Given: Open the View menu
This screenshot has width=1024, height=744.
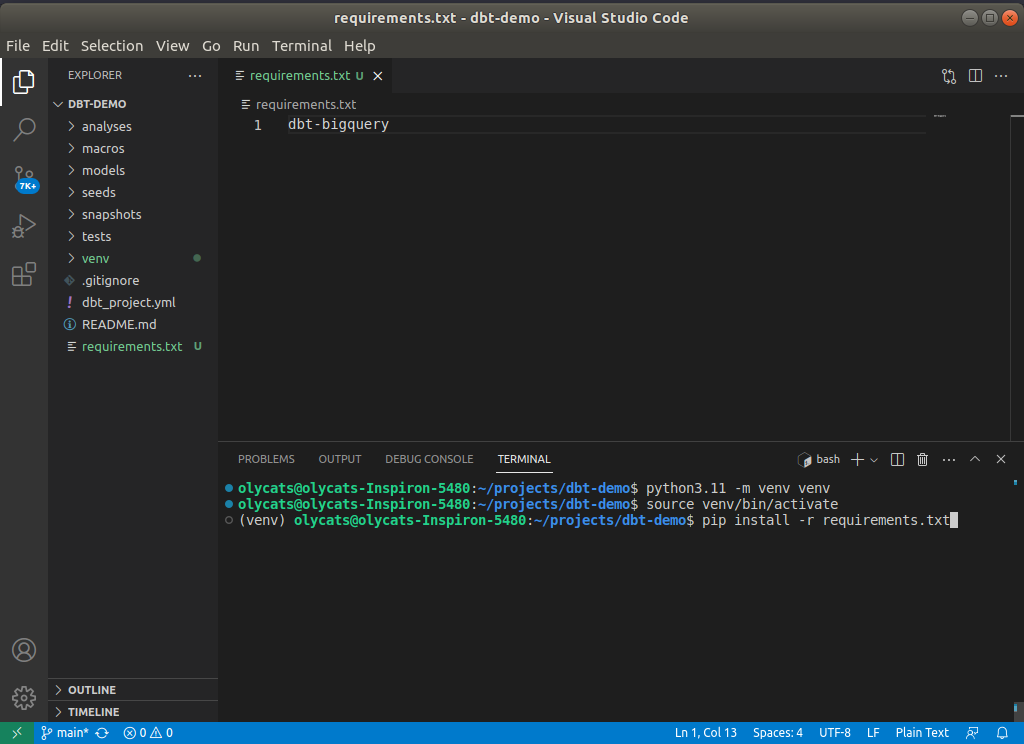Looking at the screenshot, I should click(x=172, y=46).
